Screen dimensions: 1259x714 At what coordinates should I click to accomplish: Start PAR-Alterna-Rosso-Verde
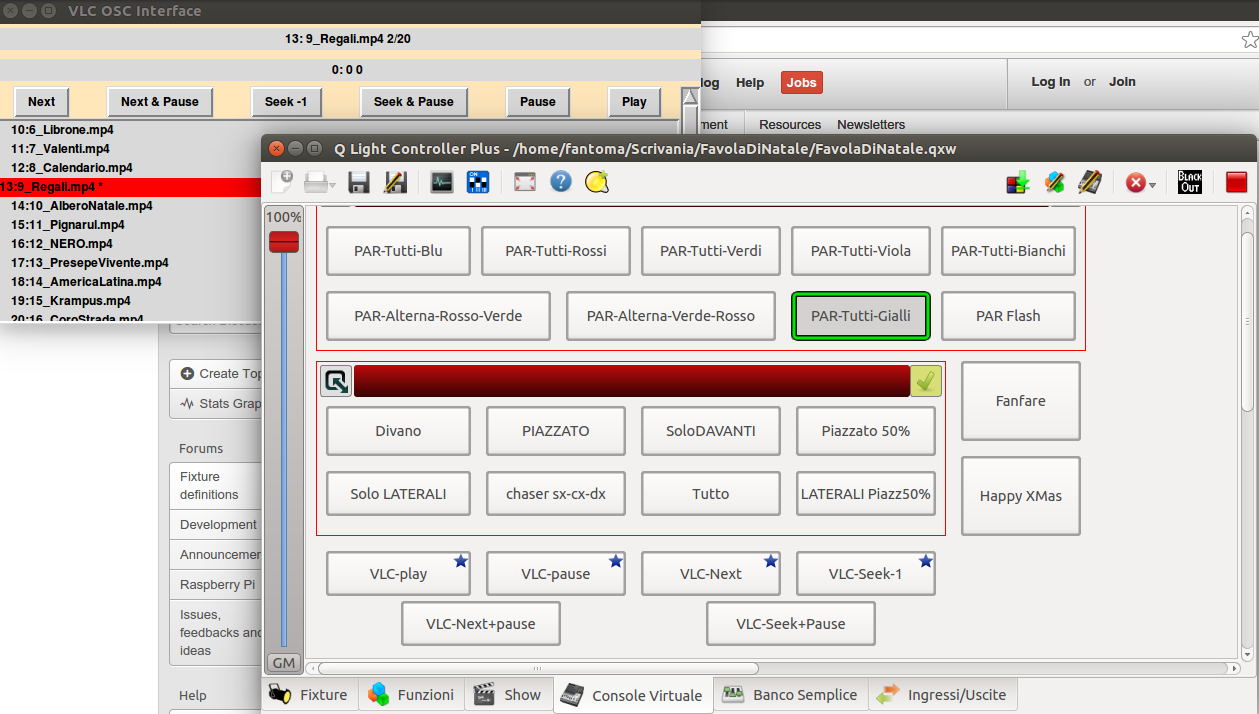pyautogui.click(x=438, y=316)
